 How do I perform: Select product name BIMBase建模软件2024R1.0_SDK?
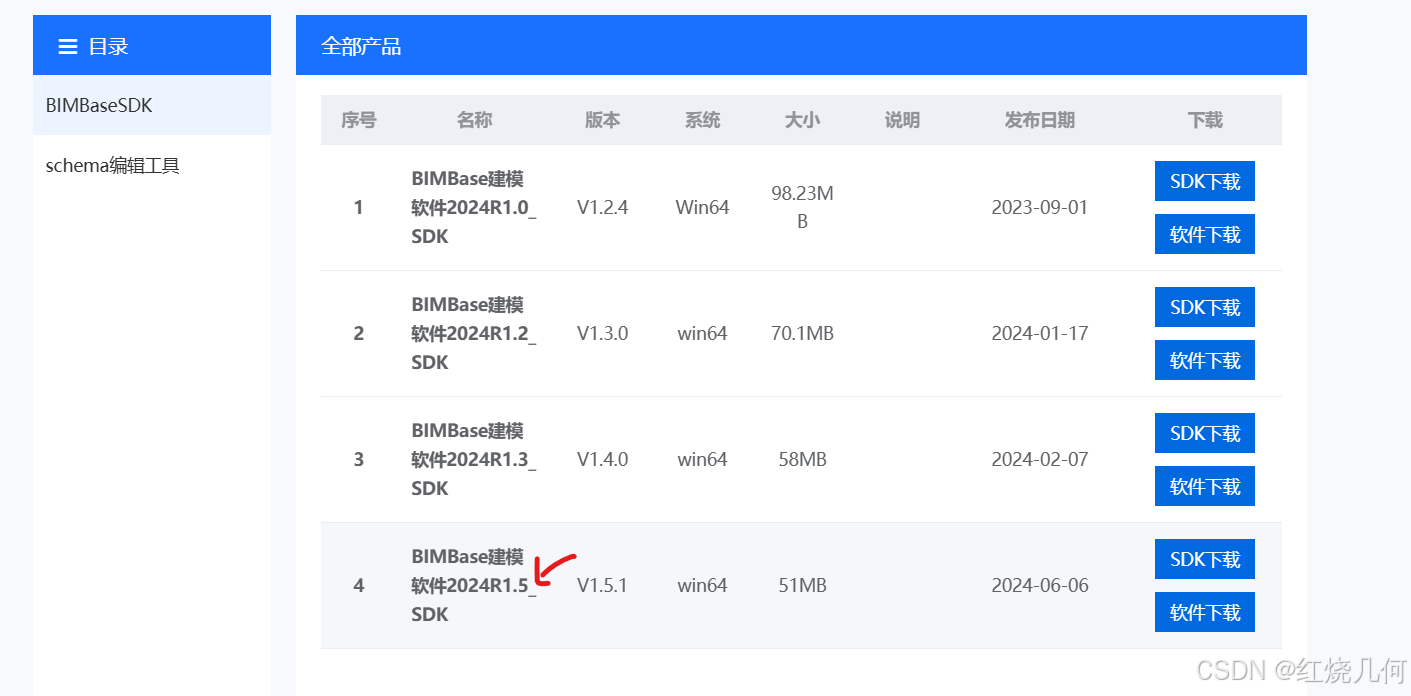coord(474,208)
